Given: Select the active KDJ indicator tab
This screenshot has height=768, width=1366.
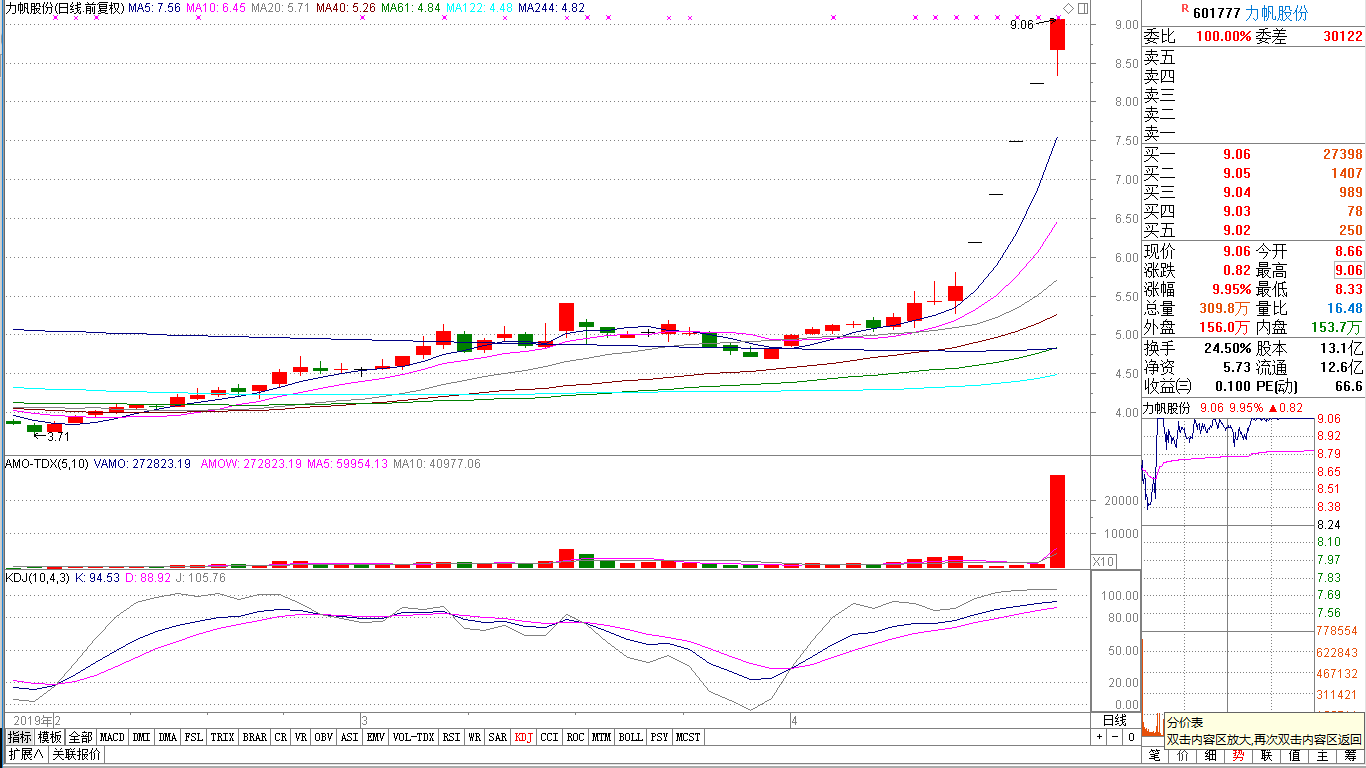Looking at the screenshot, I should [x=523, y=737].
